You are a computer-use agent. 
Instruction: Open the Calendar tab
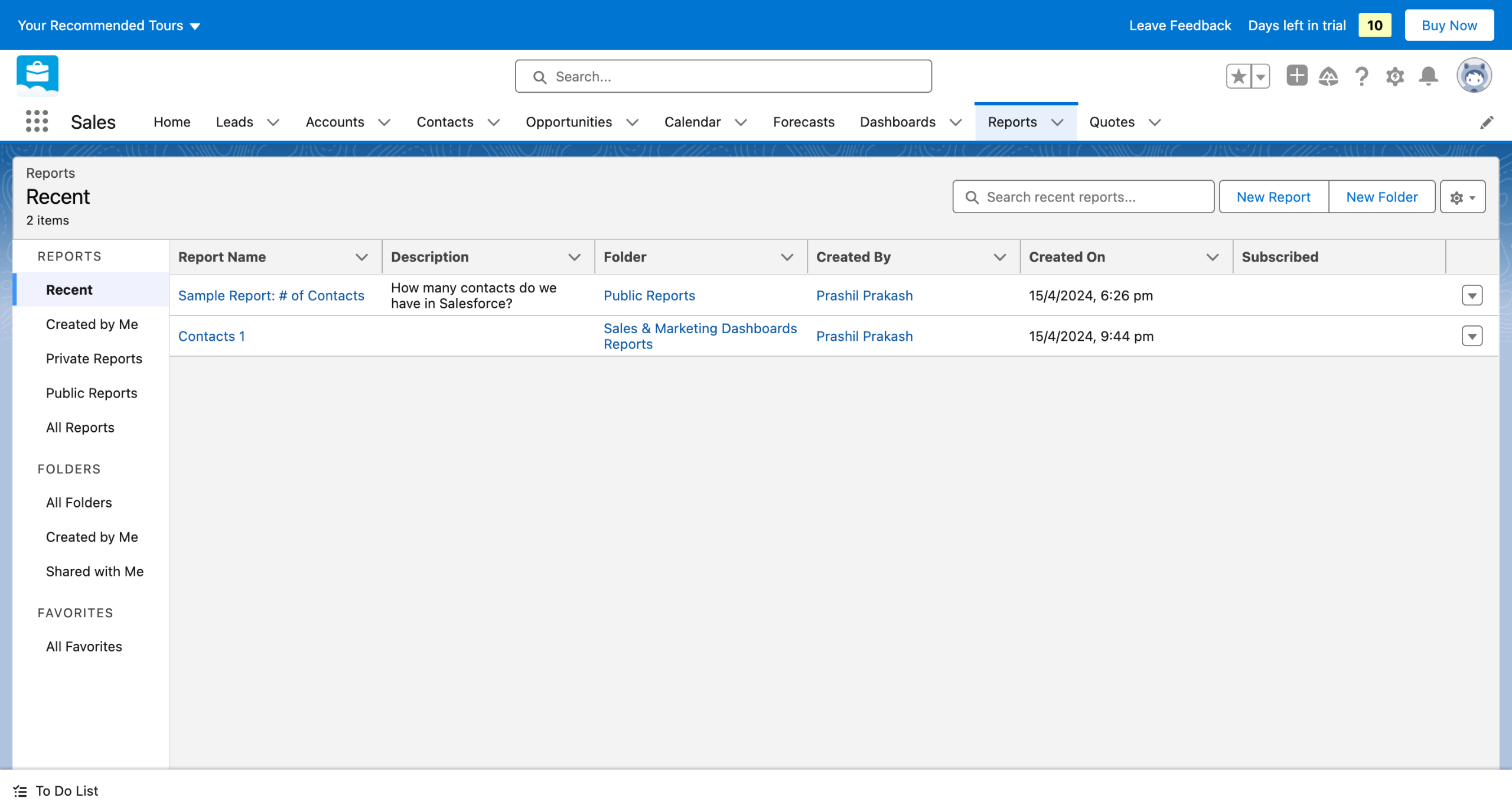pyautogui.click(x=692, y=122)
